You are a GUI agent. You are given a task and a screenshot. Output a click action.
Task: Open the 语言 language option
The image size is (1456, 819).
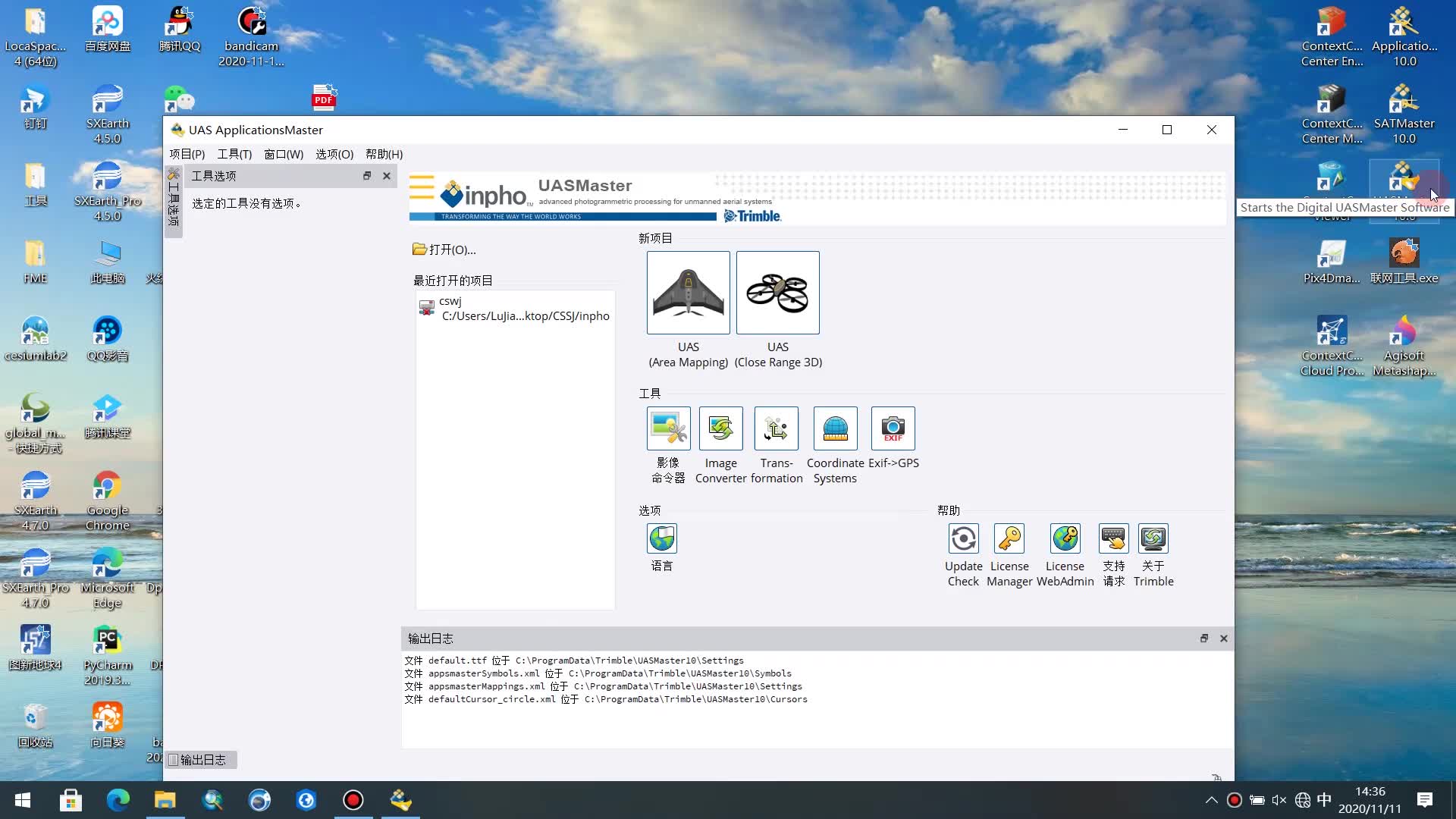coord(661,538)
